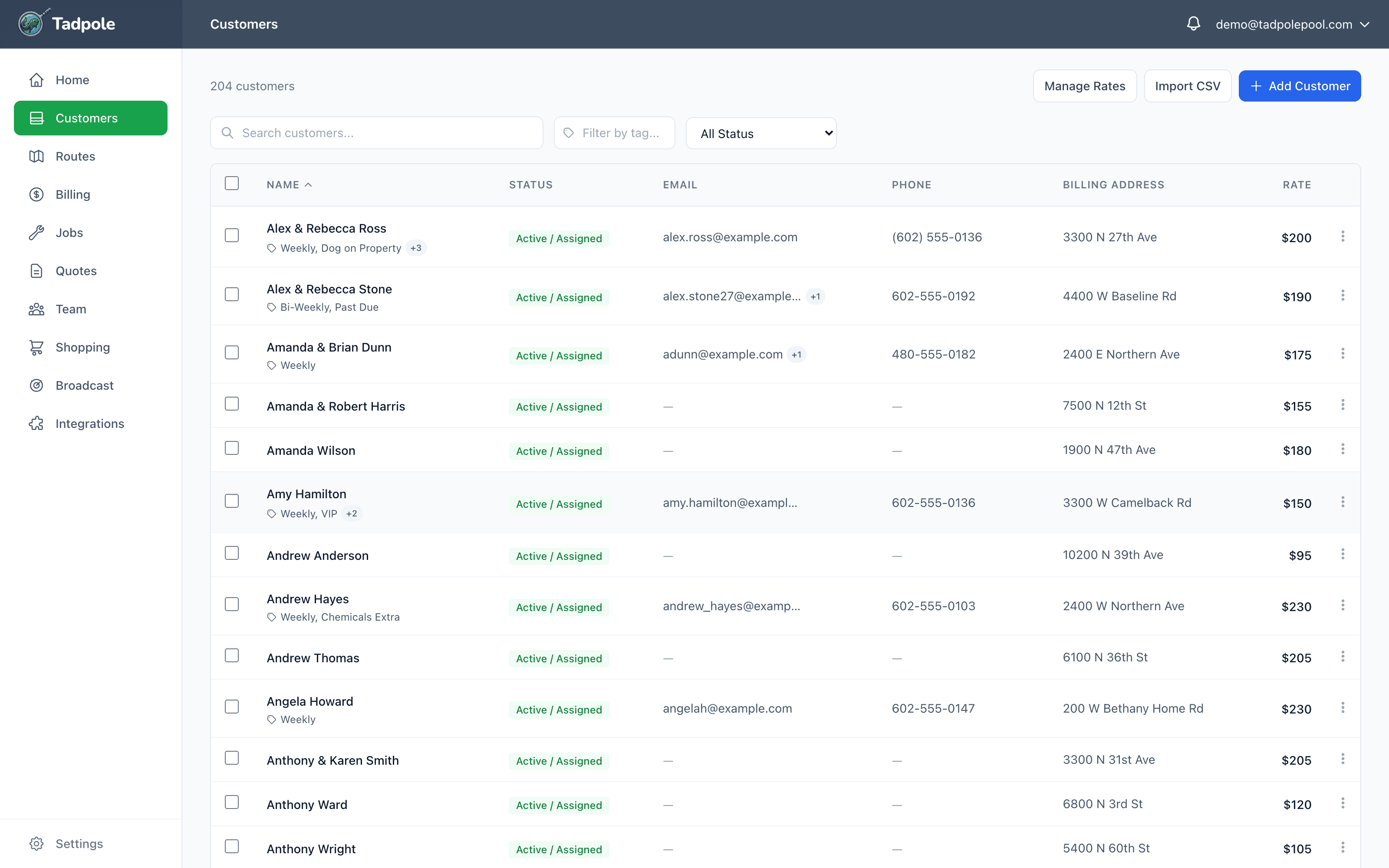
Task: Click email angelah@example.com
Action: (x=727, y=708)
